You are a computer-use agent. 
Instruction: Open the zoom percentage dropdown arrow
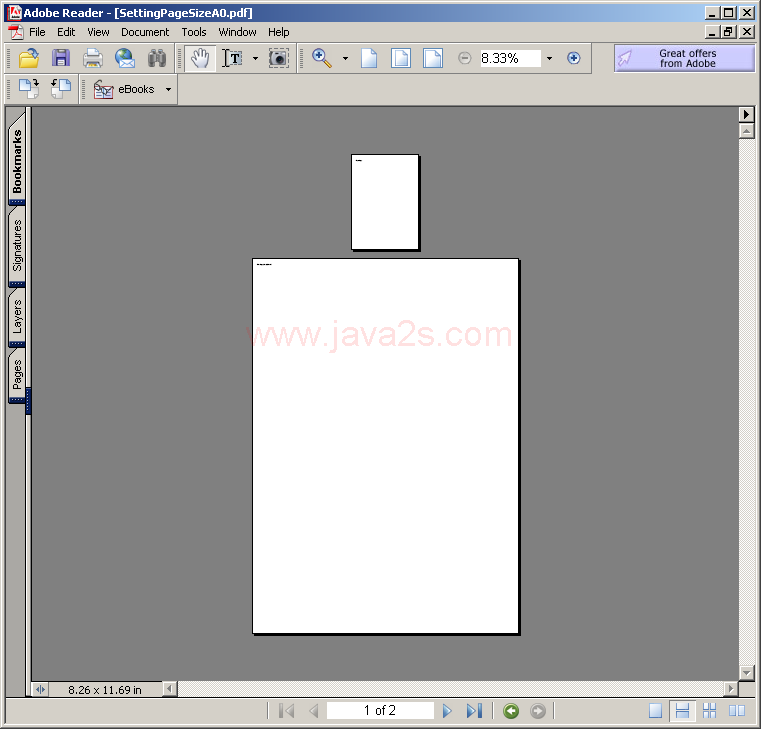(x=549, y=59)
